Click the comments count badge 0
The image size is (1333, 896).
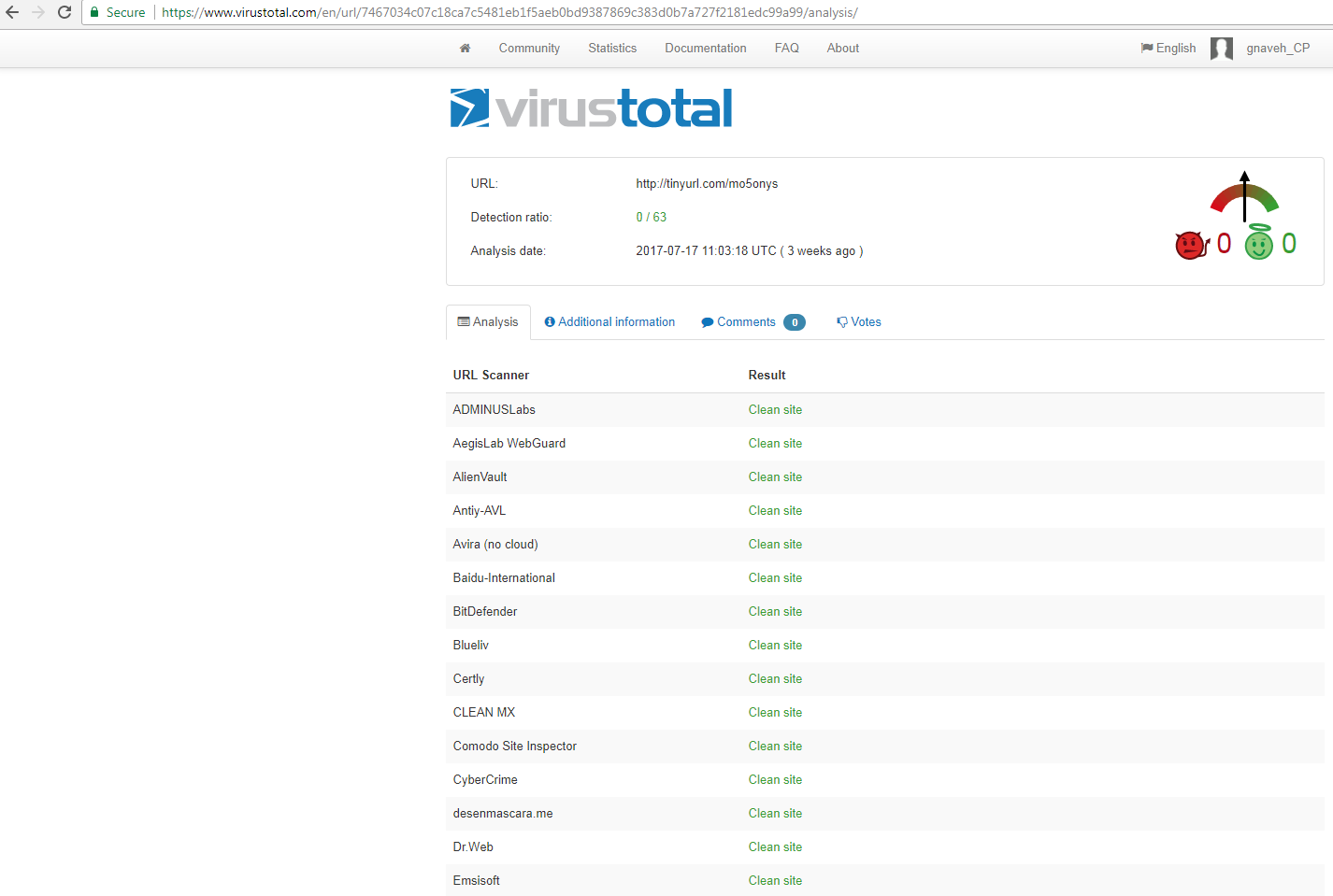pyautogui.click(x=795, y=322)
